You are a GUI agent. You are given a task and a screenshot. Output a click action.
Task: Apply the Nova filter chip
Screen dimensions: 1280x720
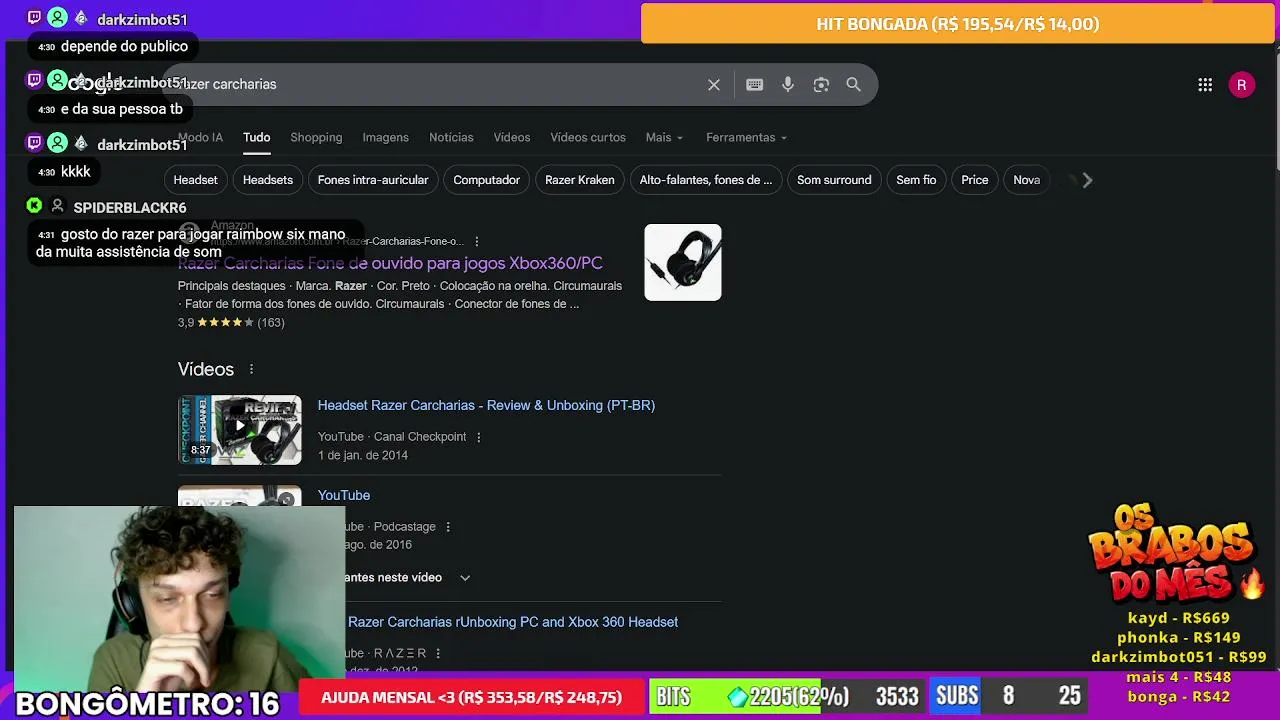pos(1027,180)
